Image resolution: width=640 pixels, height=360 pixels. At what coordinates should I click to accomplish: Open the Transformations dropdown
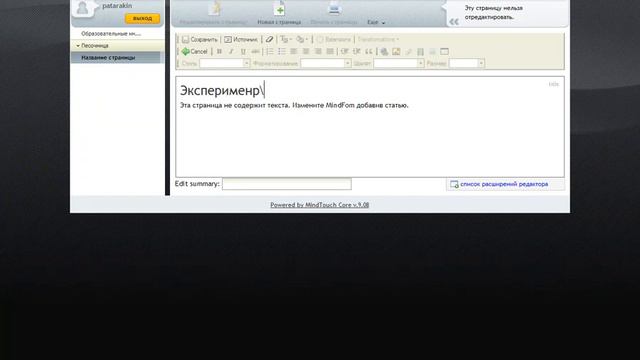point(378,40)
